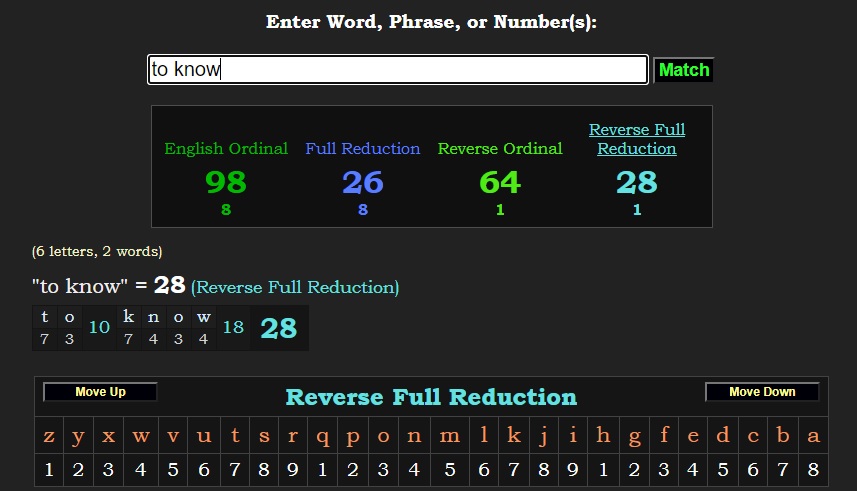The height and width of the screenshot is (491, 857).
Task: Click the phrase input field containing "to know"
Action: (x=398, y=69)
